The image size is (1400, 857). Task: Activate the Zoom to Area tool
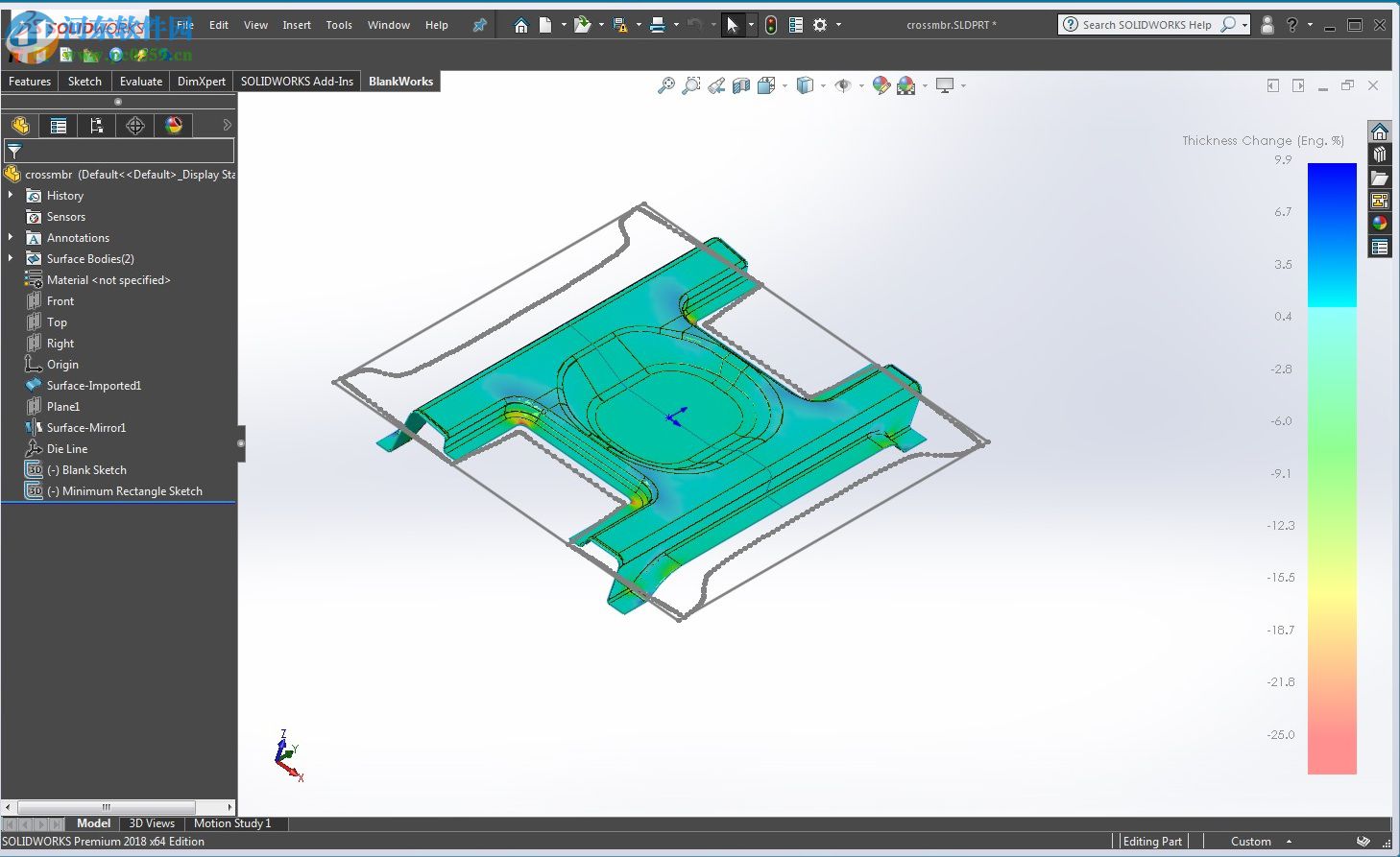coord(691,84)
